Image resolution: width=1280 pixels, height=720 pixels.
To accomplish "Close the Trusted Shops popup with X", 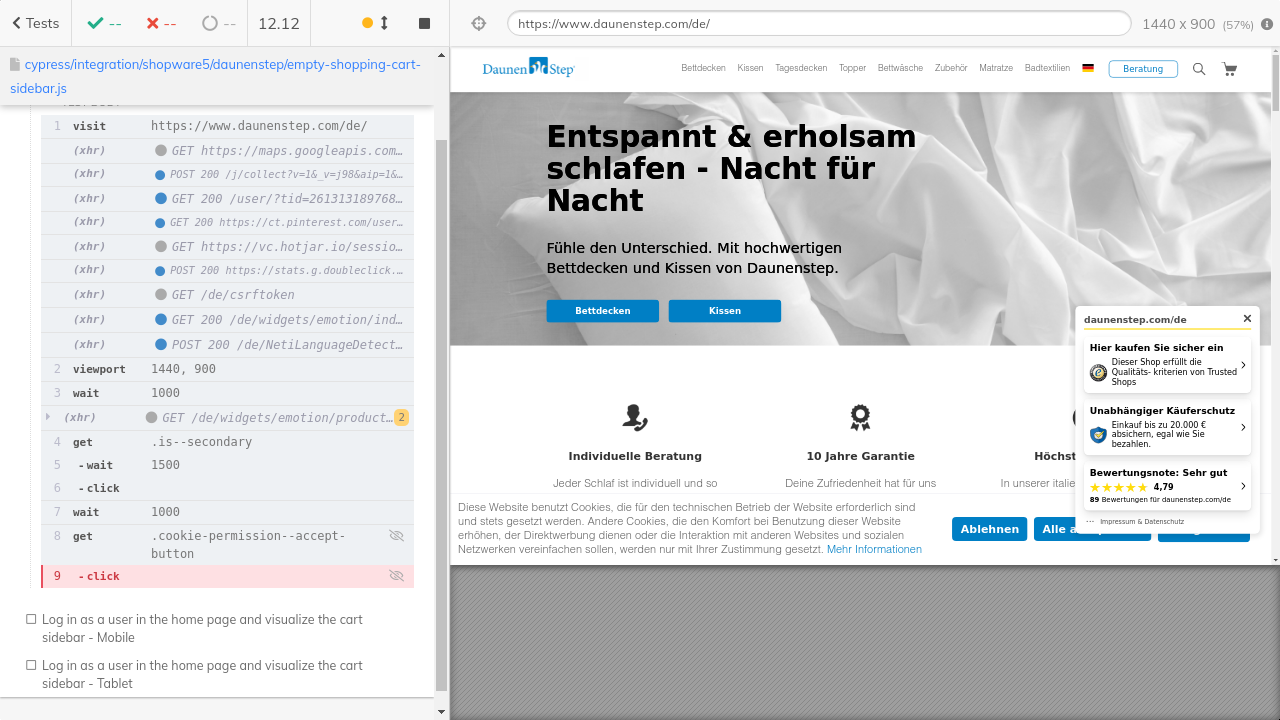I will (1247, 319).
